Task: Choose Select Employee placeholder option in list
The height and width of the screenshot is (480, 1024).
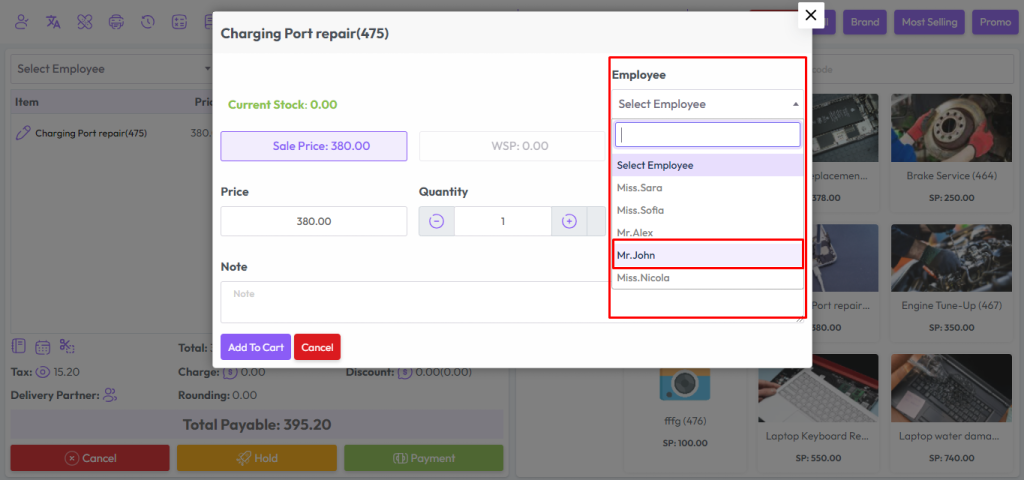Action: [x=708, y=165]
